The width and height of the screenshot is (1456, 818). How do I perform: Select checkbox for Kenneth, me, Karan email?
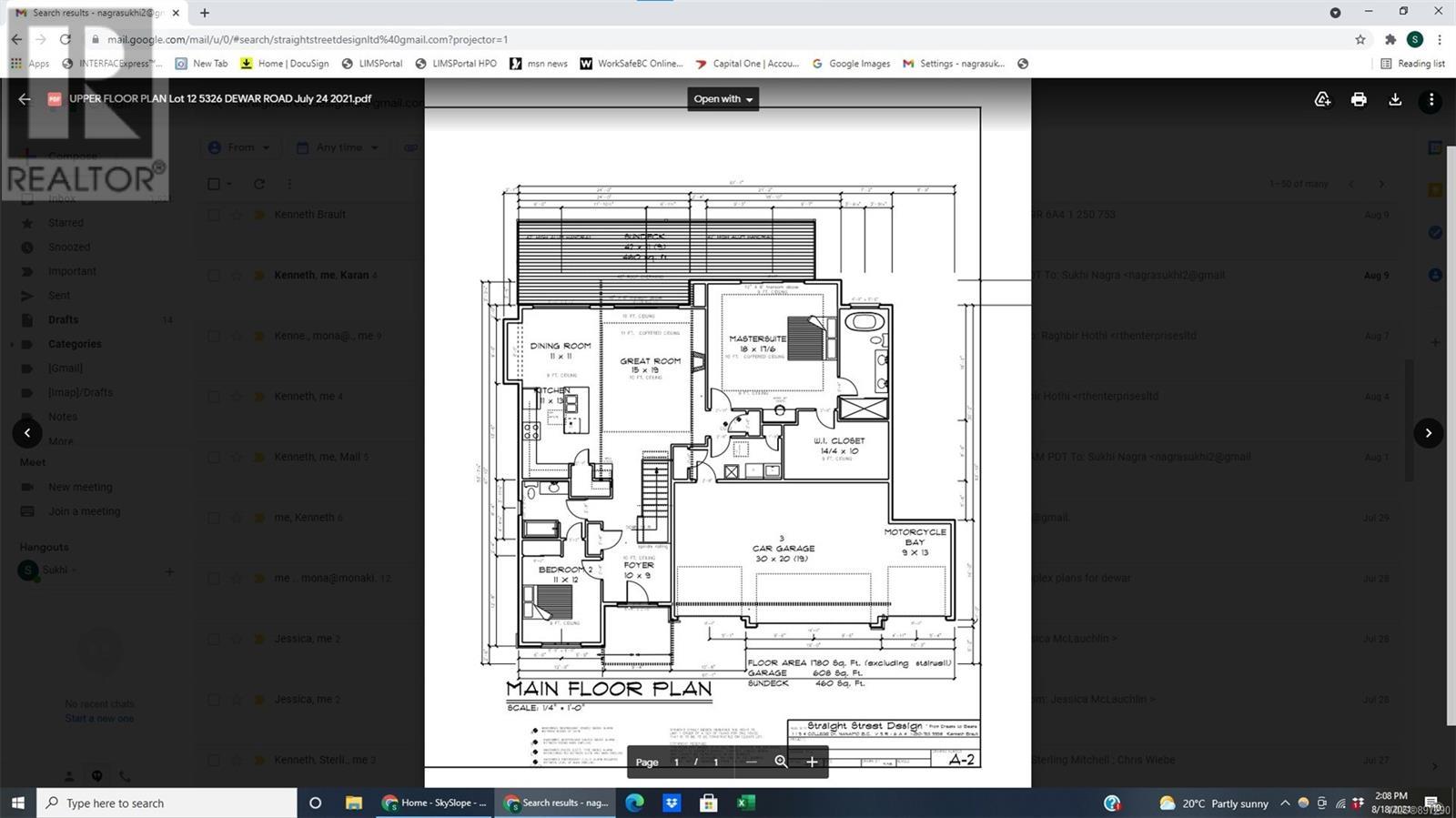tap(214, 275)
